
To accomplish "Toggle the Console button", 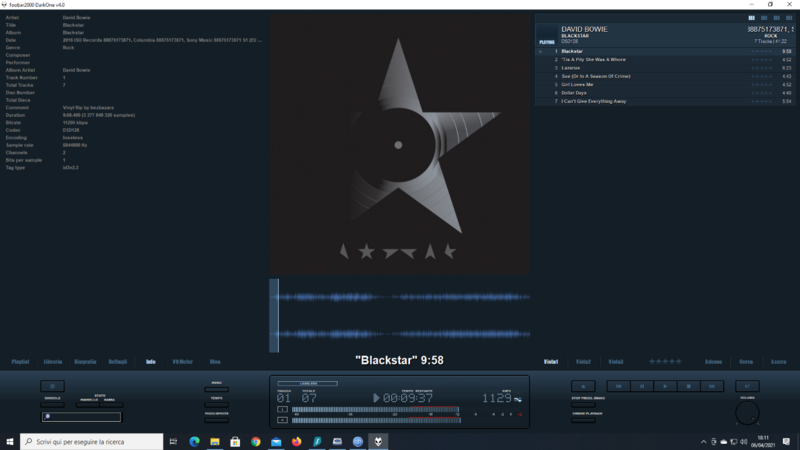I will click(52, 405).
